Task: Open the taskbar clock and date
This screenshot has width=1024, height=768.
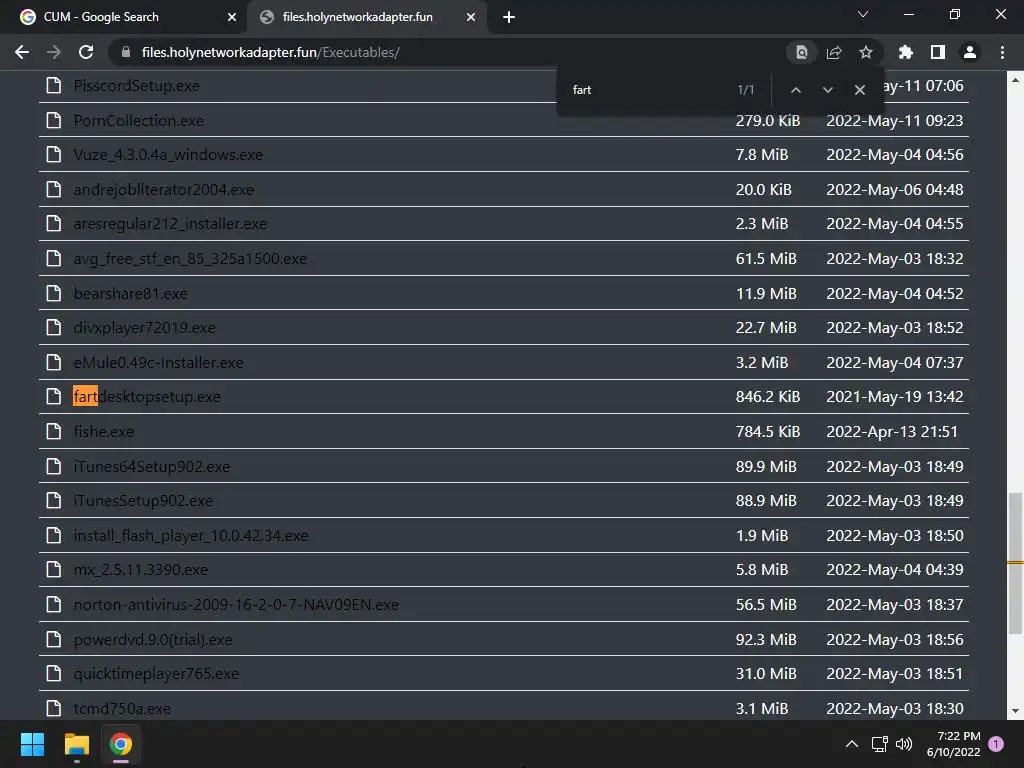Action: pyautogui.click(x=953, y=744)
